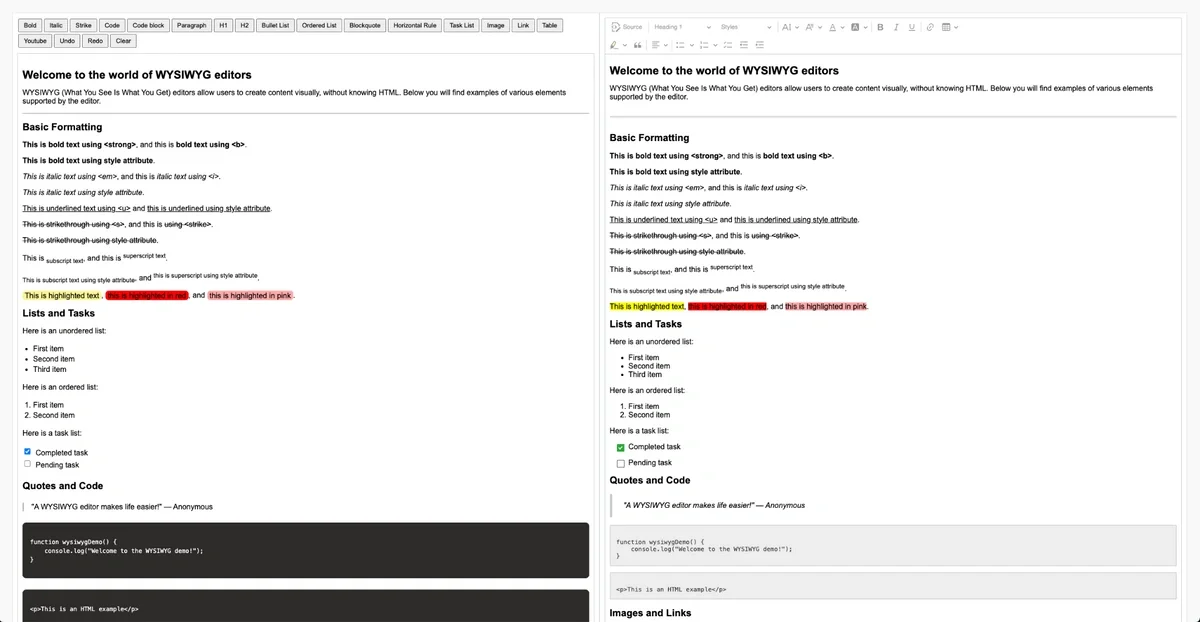
Task: Click the Horizontal Rule button
Action: point(414,25)
